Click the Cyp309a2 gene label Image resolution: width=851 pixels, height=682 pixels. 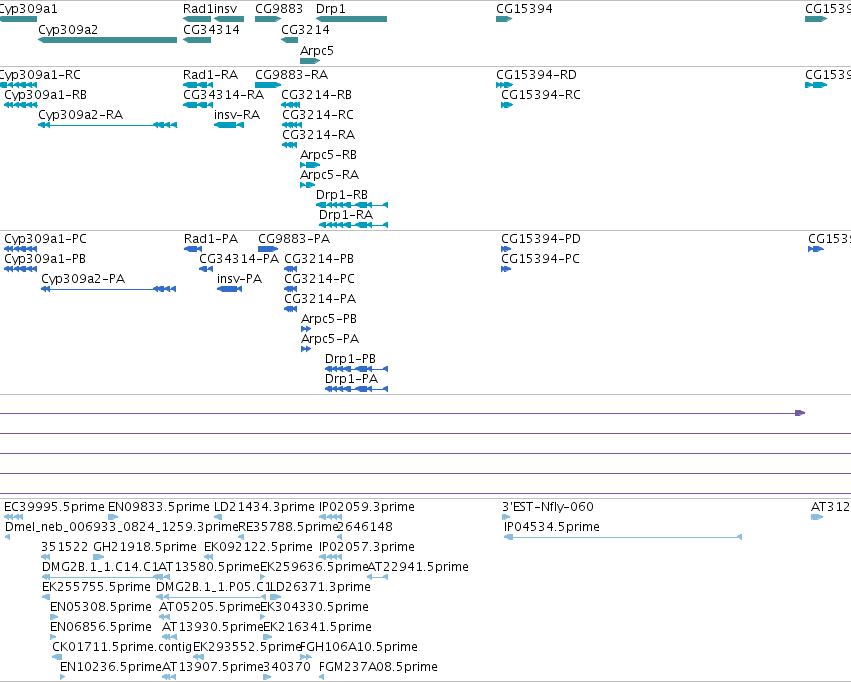(68, 29)
